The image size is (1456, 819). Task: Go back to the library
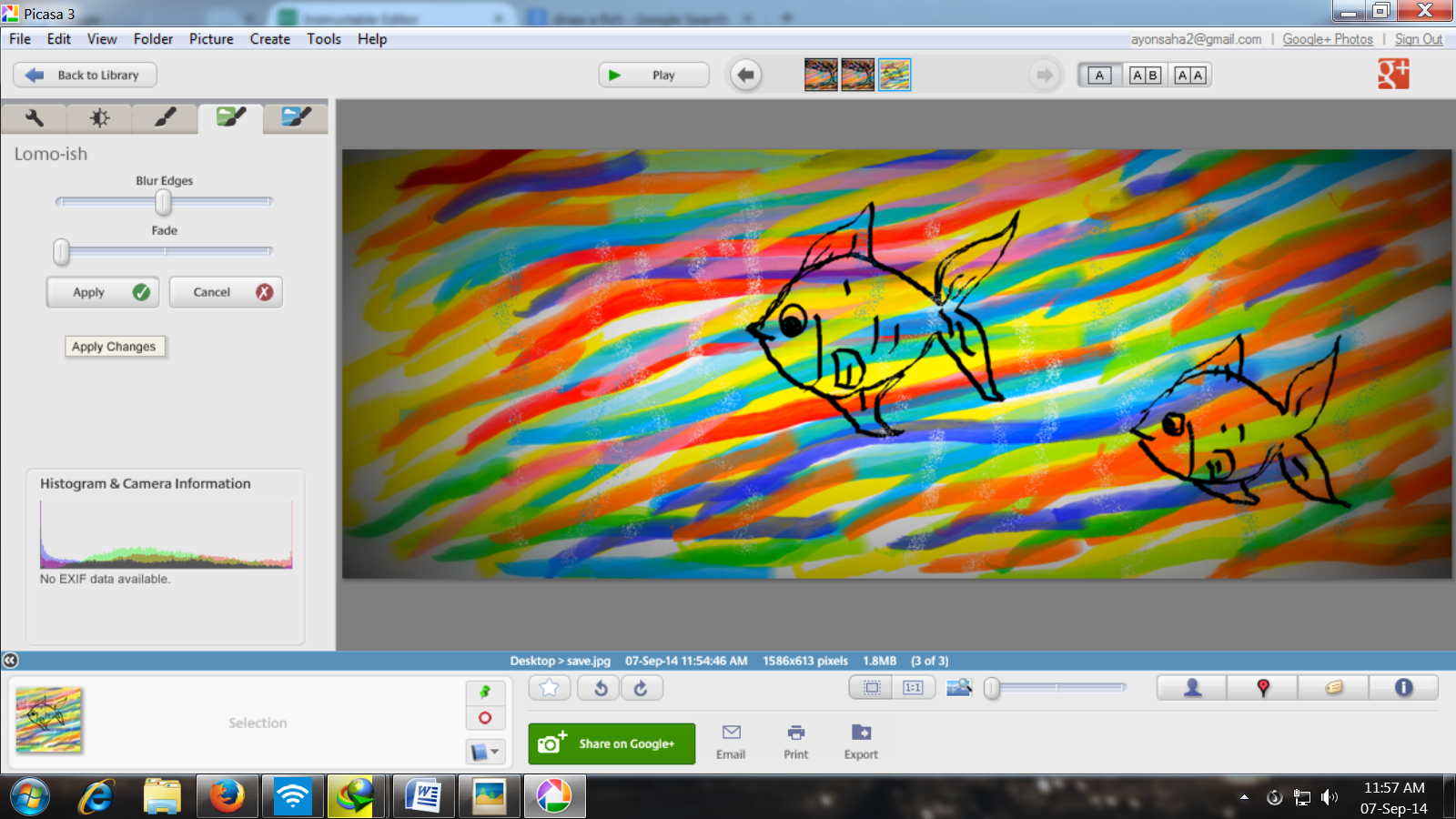pos(85,75)
